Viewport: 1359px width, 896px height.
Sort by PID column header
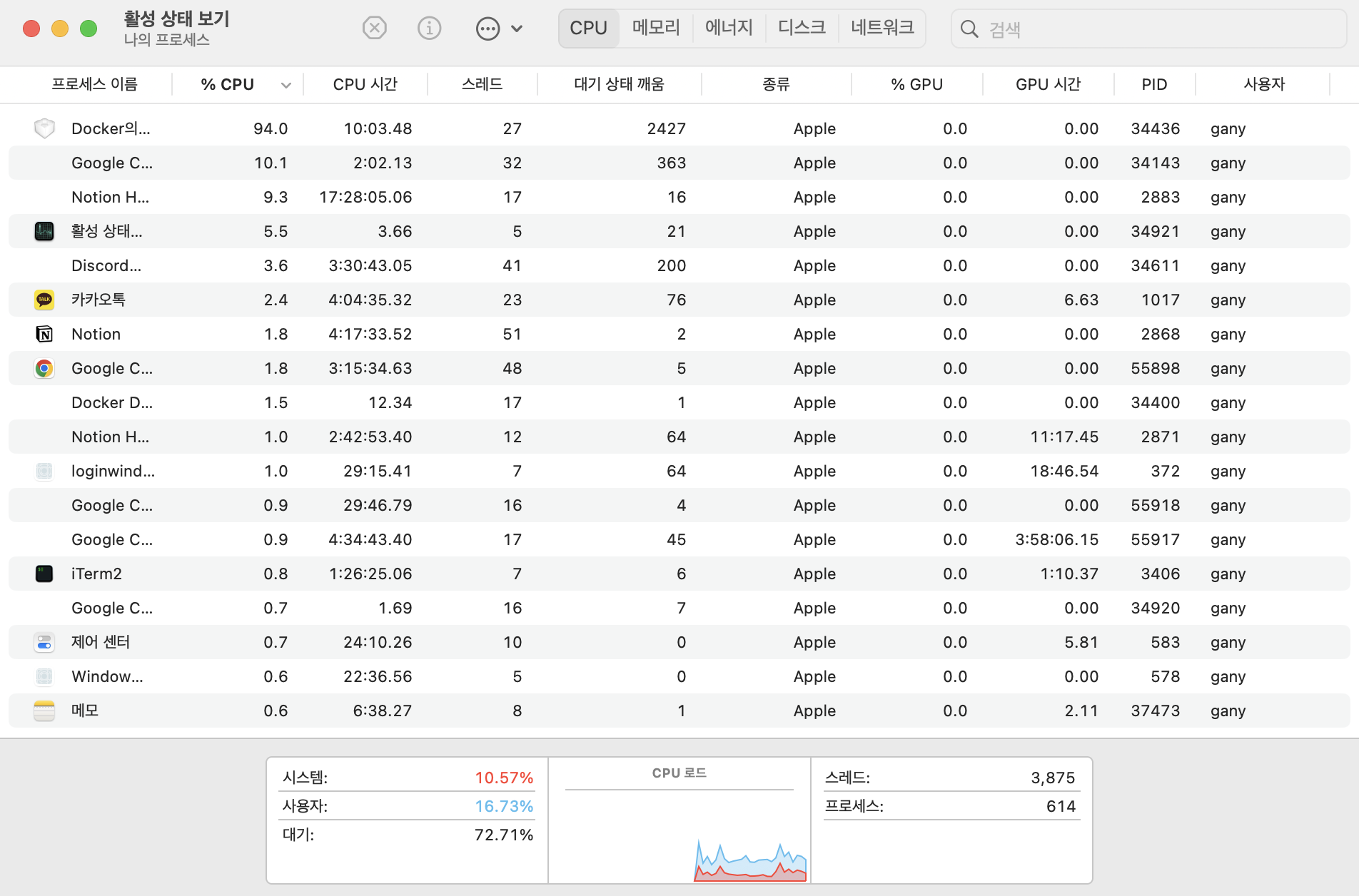pos(1154,84)
